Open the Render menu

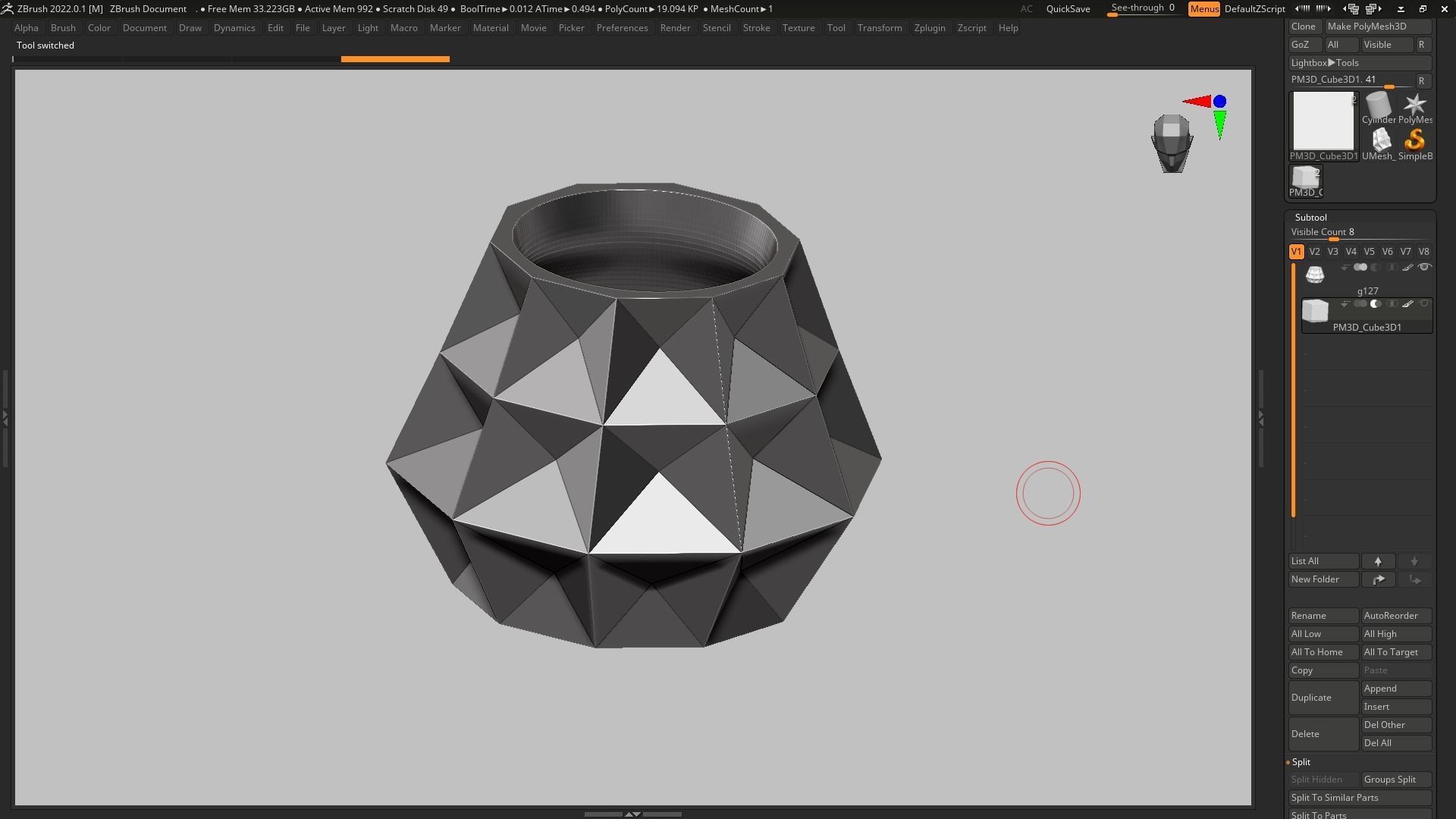click(675, 28)
